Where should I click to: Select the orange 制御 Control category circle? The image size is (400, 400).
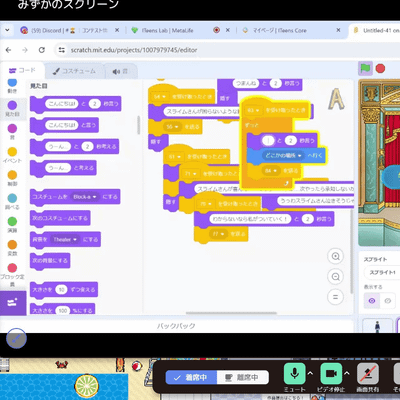12,175
